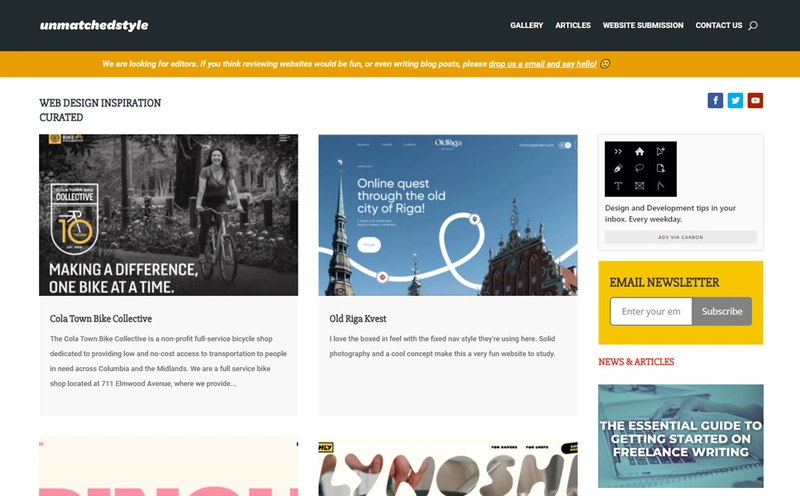
Task: Click the 'NEWS & ARTICLES' heading
Action: click(x=636, y=362)
